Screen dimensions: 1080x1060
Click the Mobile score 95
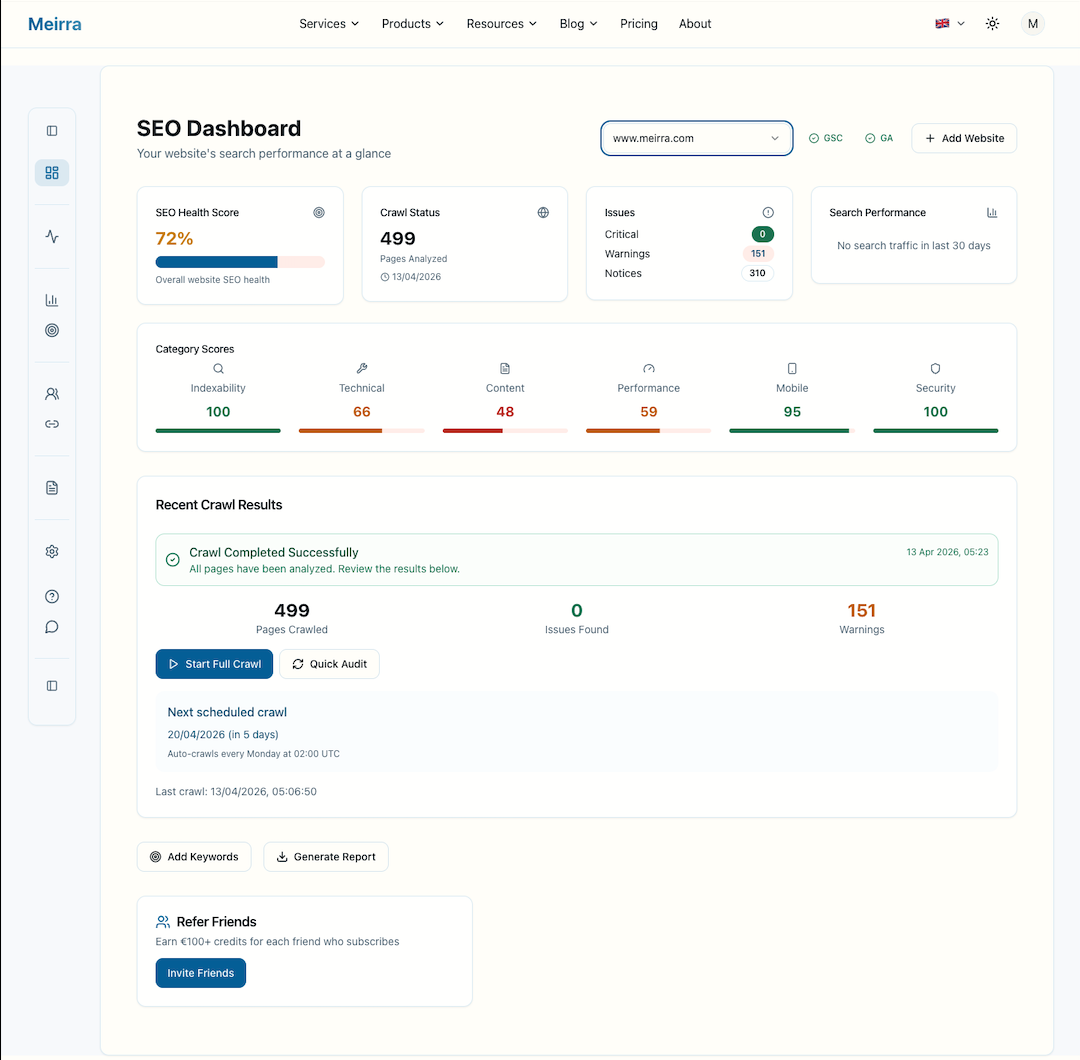pos(792,412)
